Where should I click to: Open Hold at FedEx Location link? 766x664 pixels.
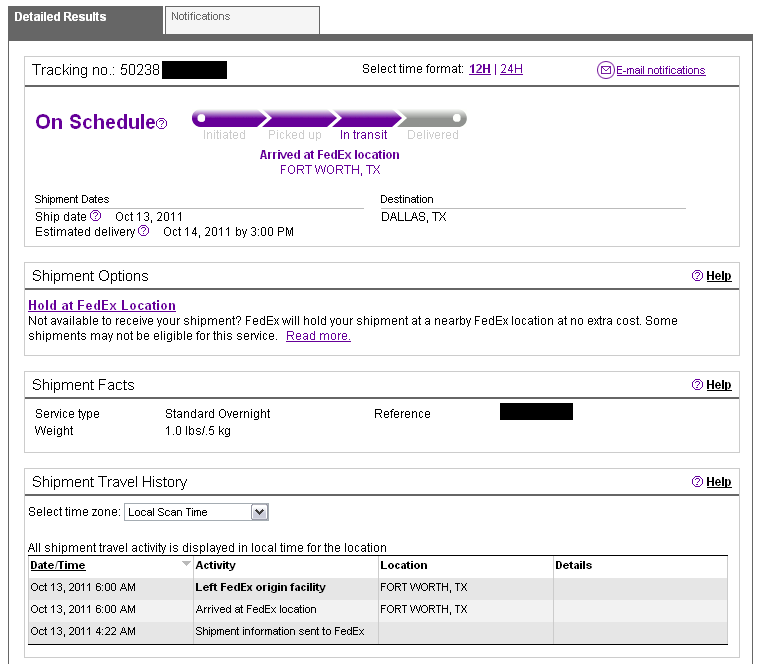point(102,305)
